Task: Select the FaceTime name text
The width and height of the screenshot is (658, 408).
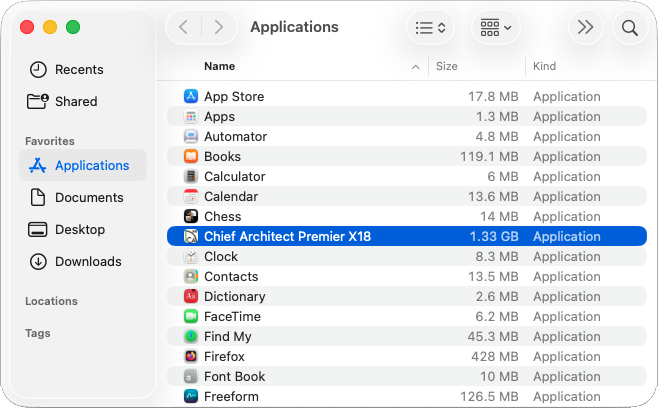Action: point(232,316)
